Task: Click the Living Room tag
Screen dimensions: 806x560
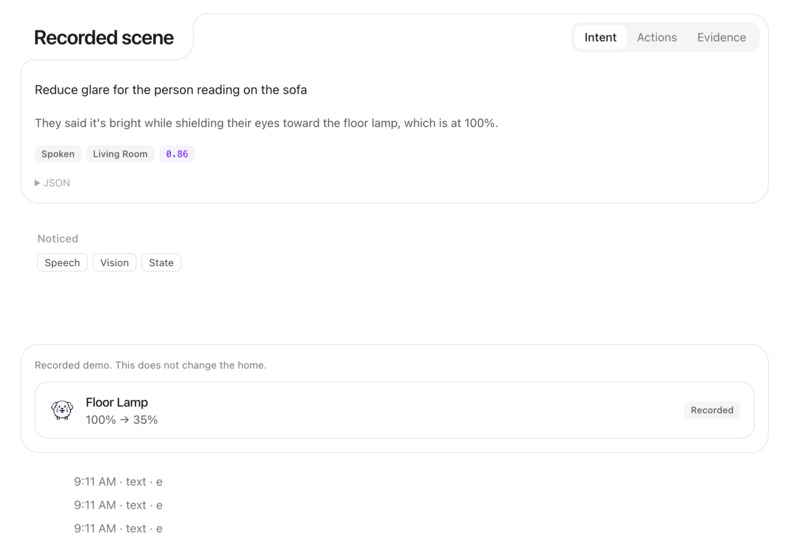Action: pos(120,154)
